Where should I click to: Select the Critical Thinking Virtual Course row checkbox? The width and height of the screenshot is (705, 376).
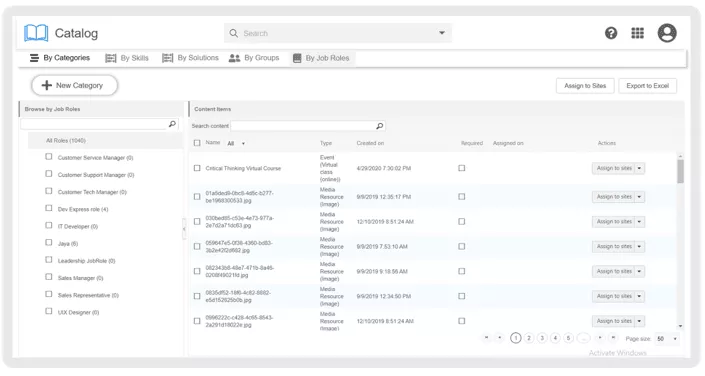tap(197, 168)
